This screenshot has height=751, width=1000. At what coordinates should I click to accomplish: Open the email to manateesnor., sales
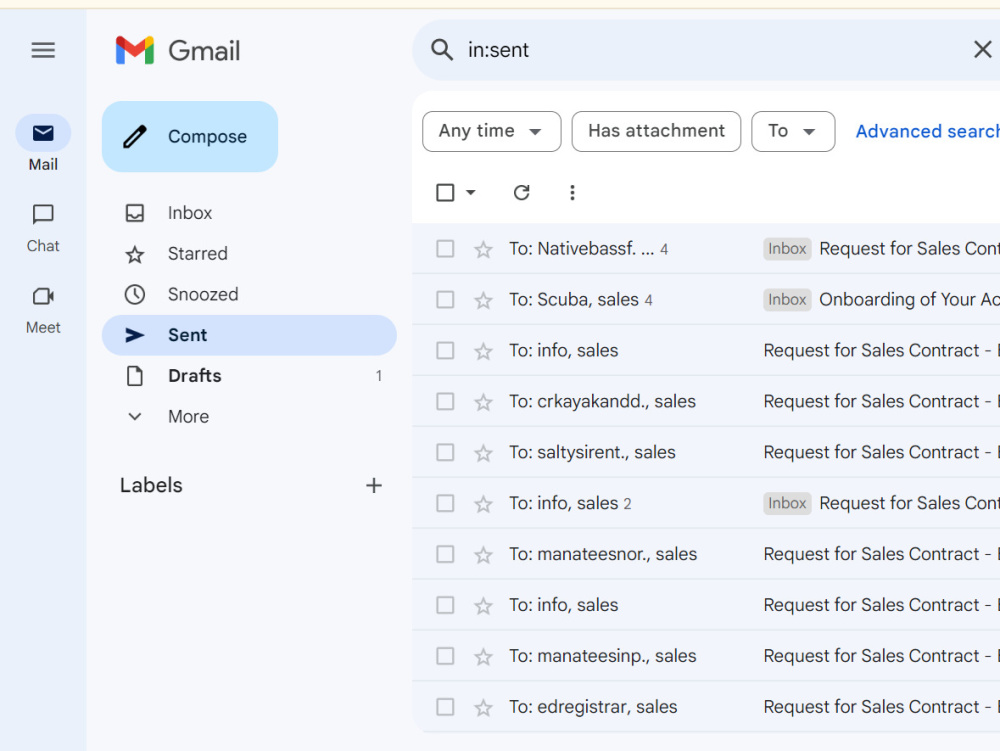tap(706, 554)
